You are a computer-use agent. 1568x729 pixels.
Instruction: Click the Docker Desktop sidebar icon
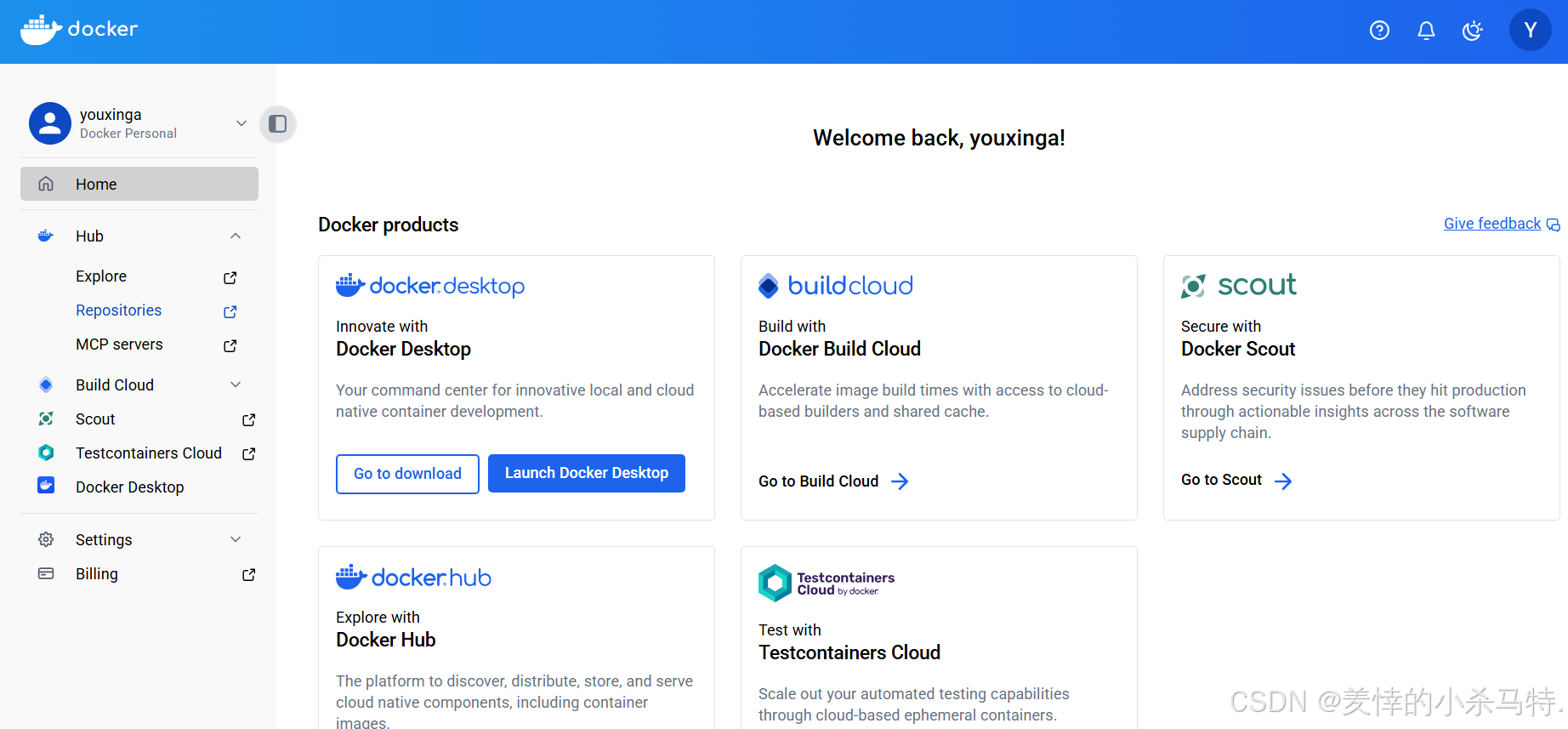point(46,486)
